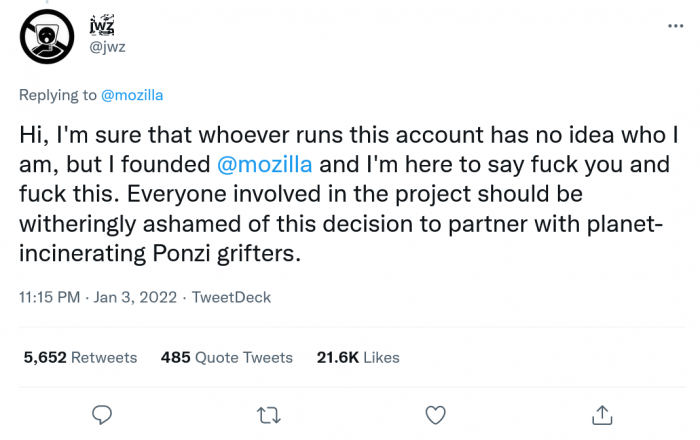Show the 21.6K Likes list
Screen dimensions: 700x440
point(358,357)
